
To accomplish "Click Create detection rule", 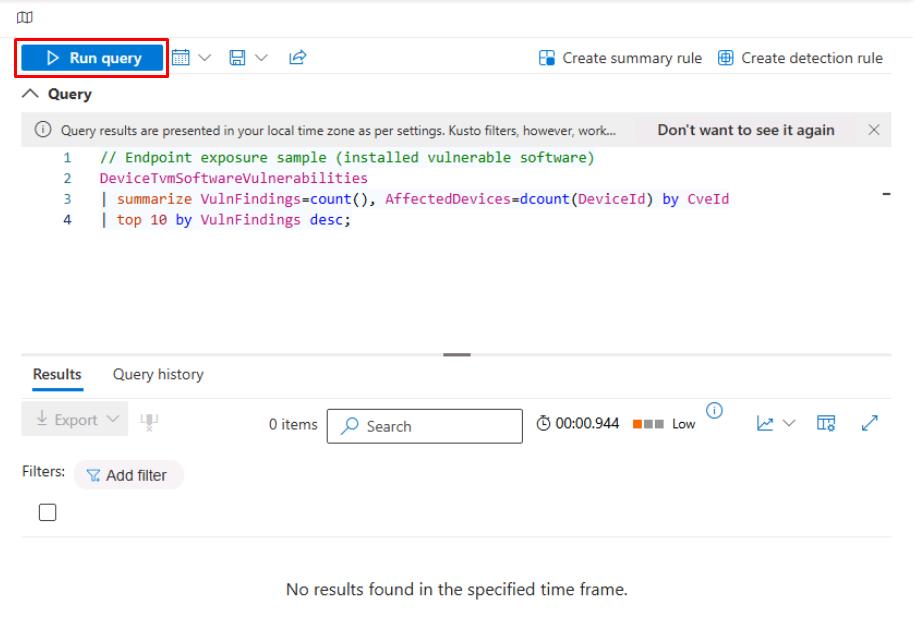I will point(800,58).
